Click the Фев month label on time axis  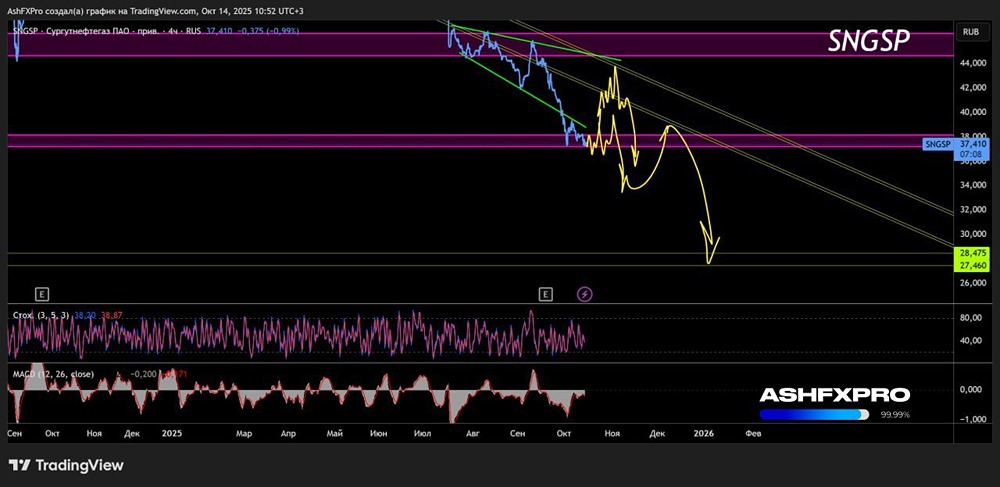click(x=753, y=433)
